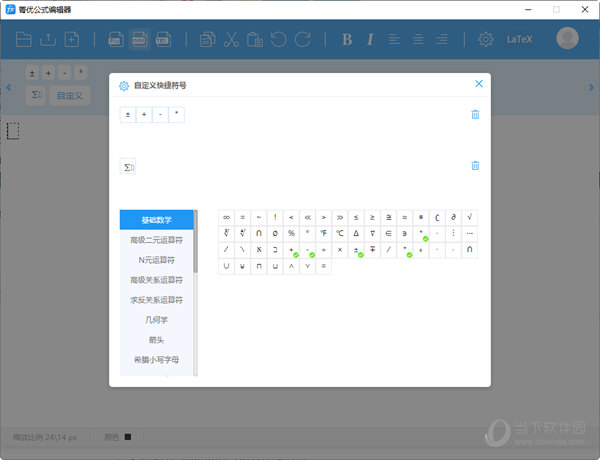Add the tilde ~ symbol
This screenshot has height=460, width=600.
[x=259, y=217]
